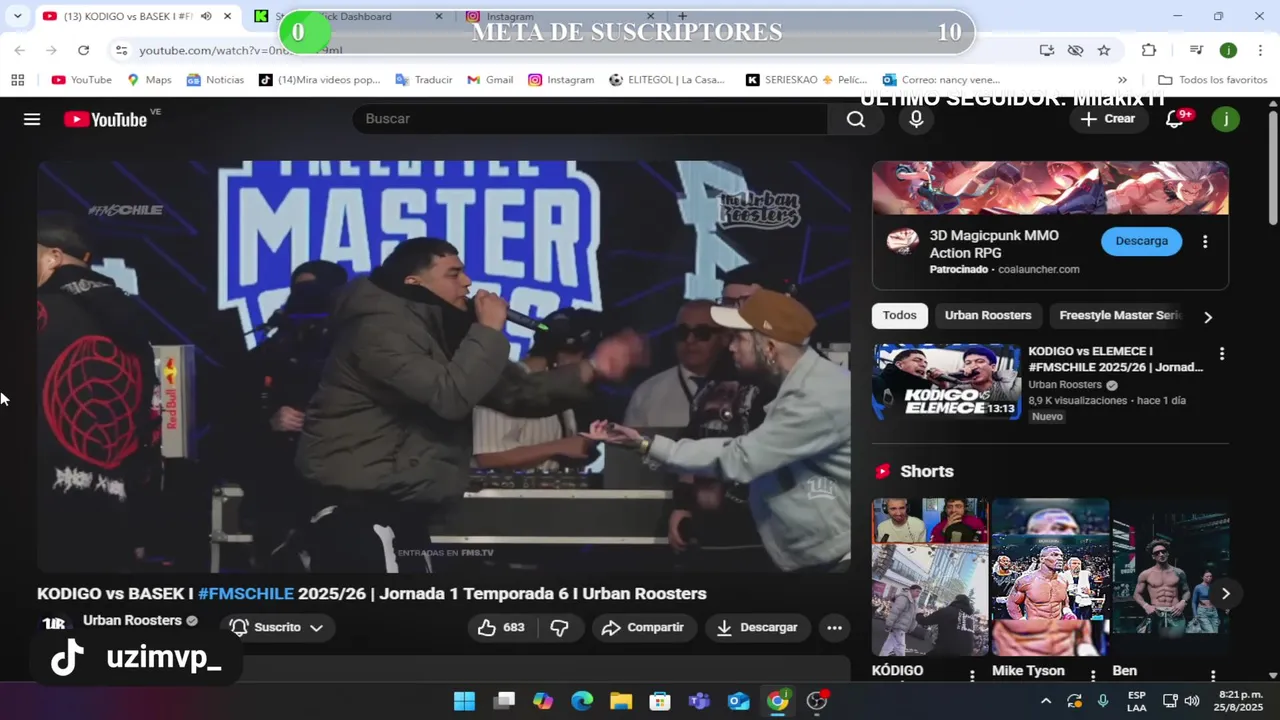The image size is (1280, 720).
Task: Toggle the Suscrito subscription button
Action: point(277,627)
